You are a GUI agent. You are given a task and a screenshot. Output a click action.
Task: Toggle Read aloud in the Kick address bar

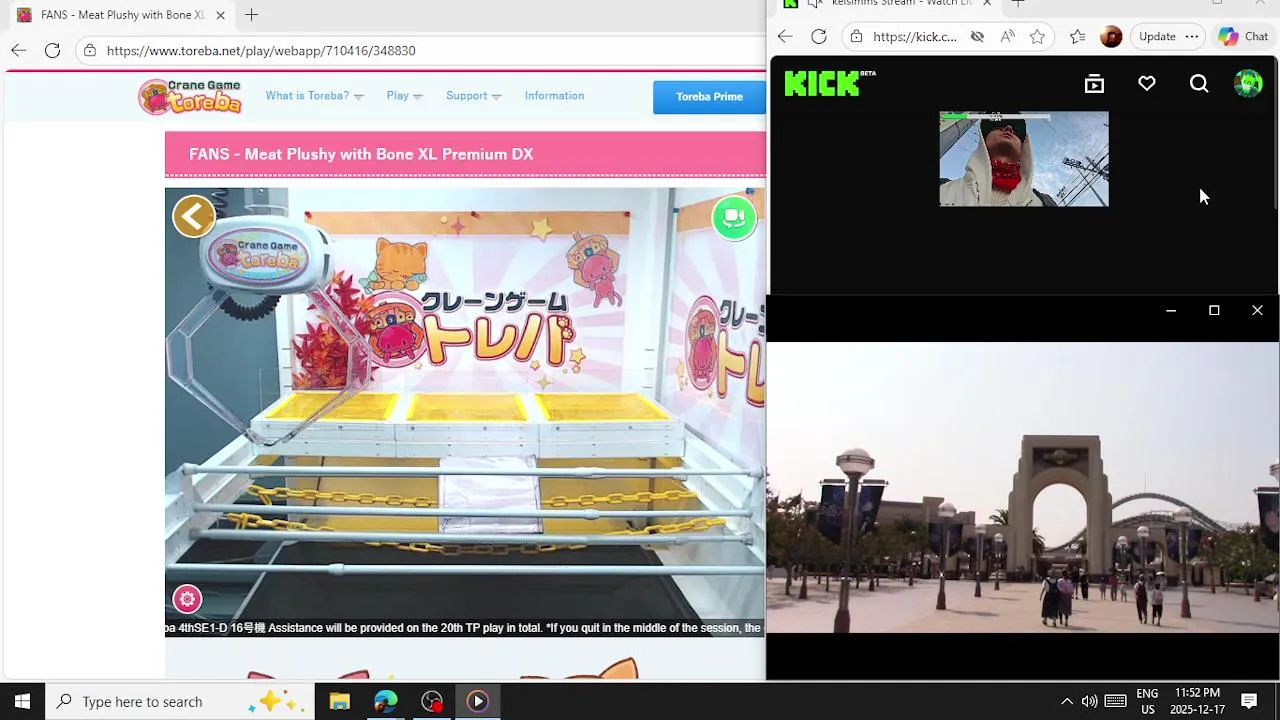(x=1007, y=37)
